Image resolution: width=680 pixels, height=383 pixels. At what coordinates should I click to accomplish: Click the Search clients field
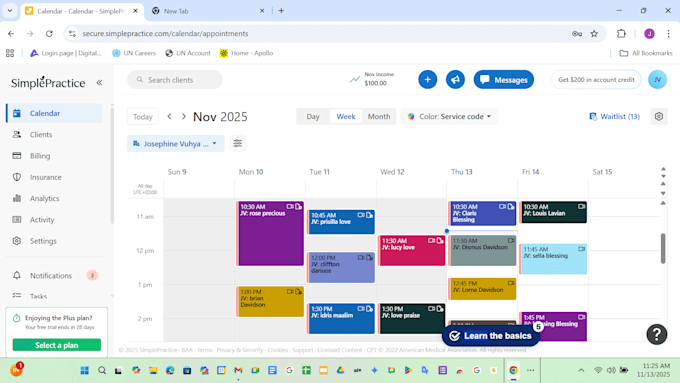pyautogui.click(x=175, y=80)
